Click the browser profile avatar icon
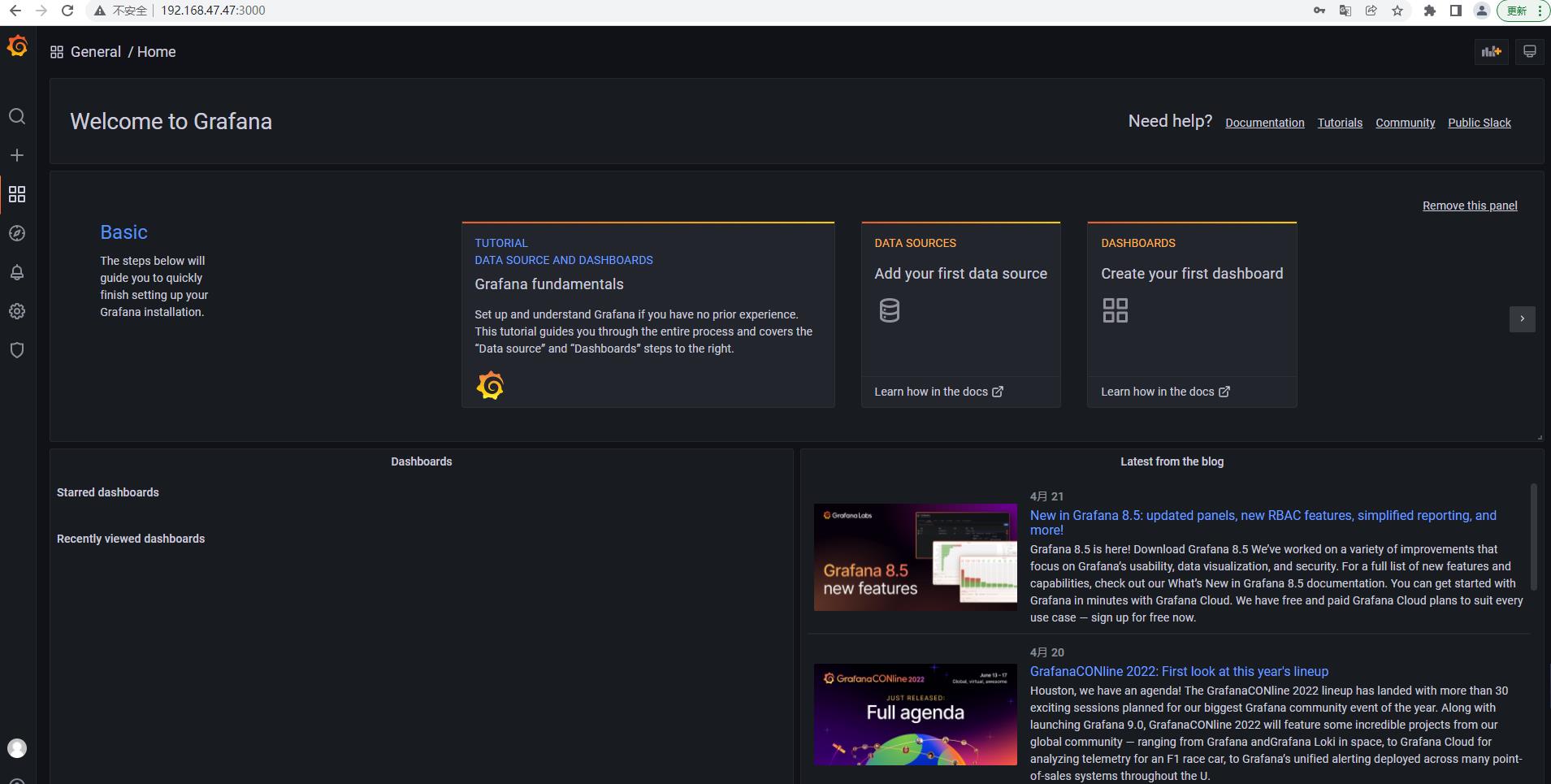This screenshot has height=784, width=1551. (x=1482, y=11)
